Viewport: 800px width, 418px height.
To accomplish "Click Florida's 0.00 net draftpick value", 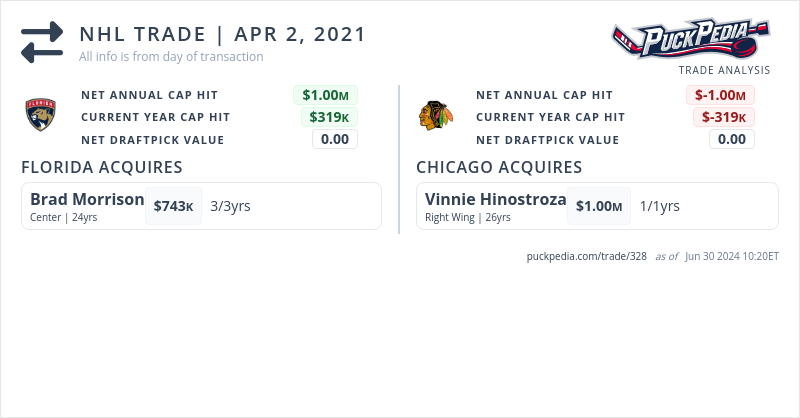I will pos(335,139).
